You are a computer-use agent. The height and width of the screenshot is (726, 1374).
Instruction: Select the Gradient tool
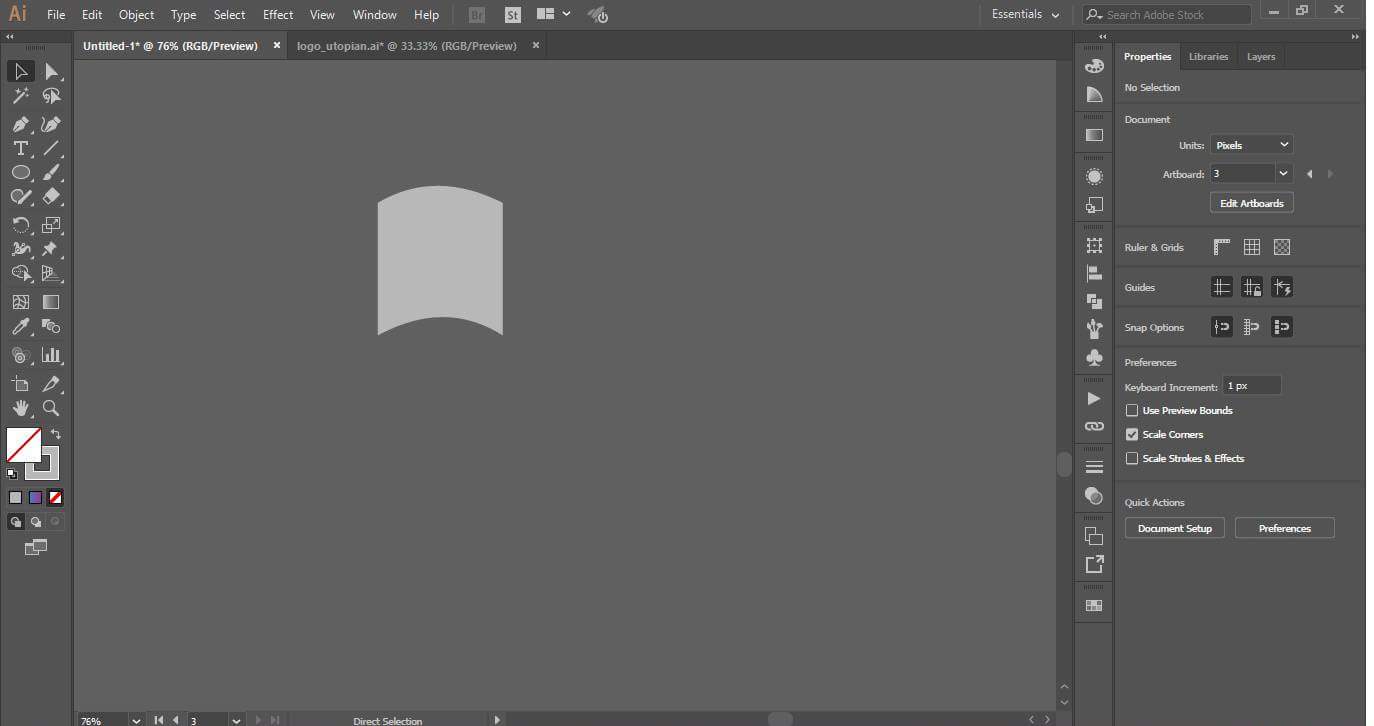point(51,302)
